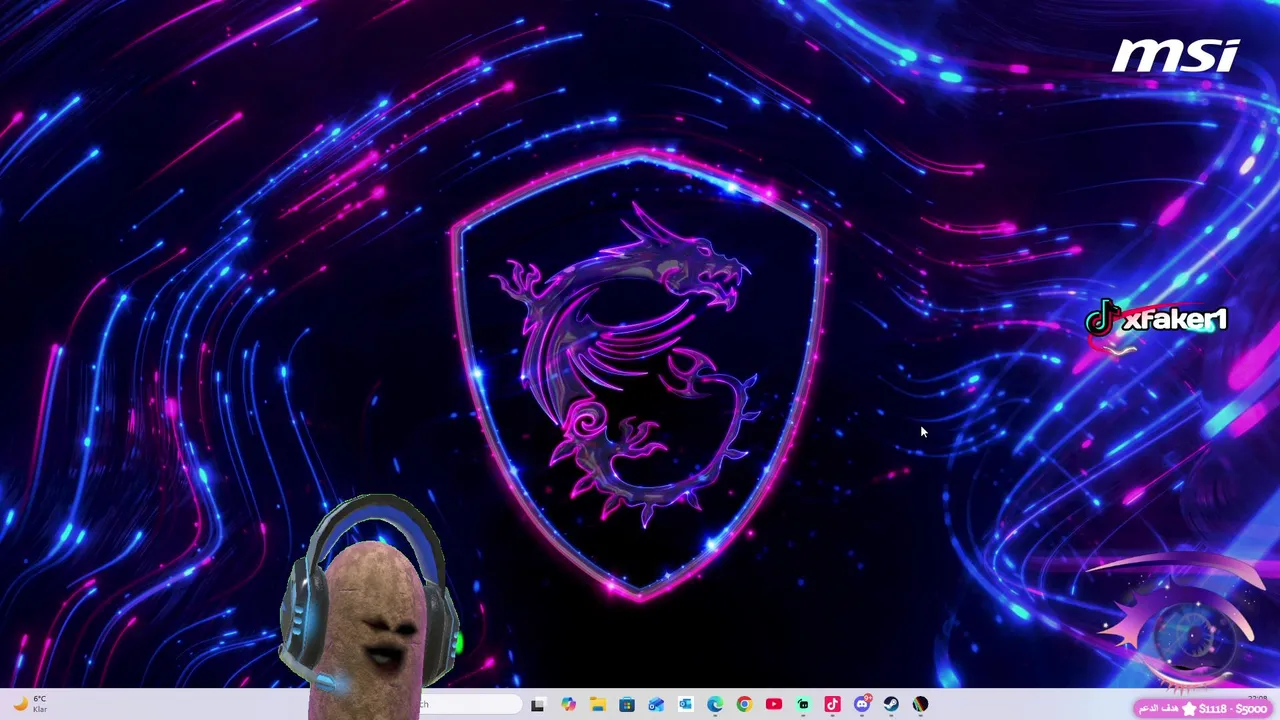Launch Google Chrome from taskbar
Viewport: 1280px width, 720px height.
pos(744,704)
